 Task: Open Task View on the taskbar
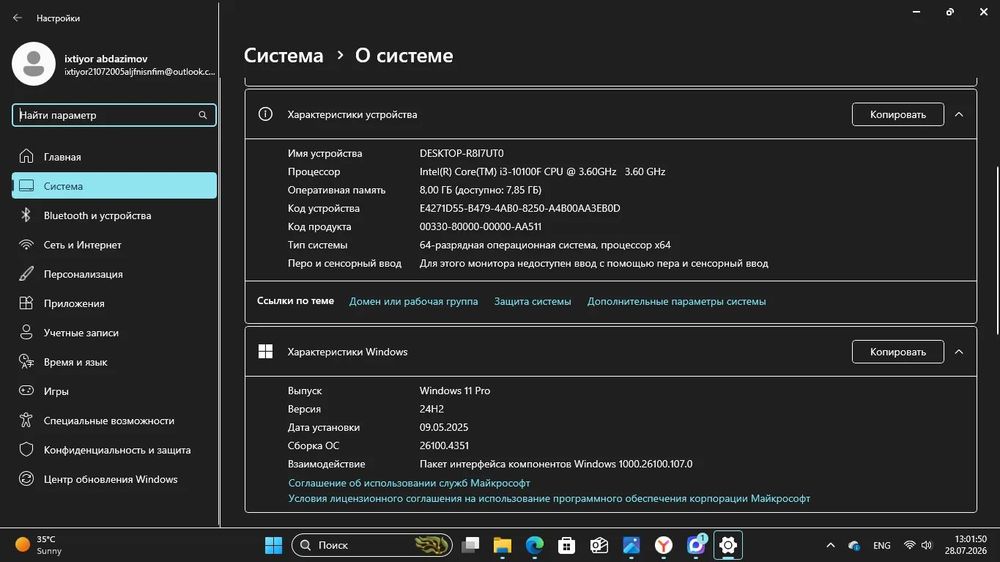tap(471, 545)
